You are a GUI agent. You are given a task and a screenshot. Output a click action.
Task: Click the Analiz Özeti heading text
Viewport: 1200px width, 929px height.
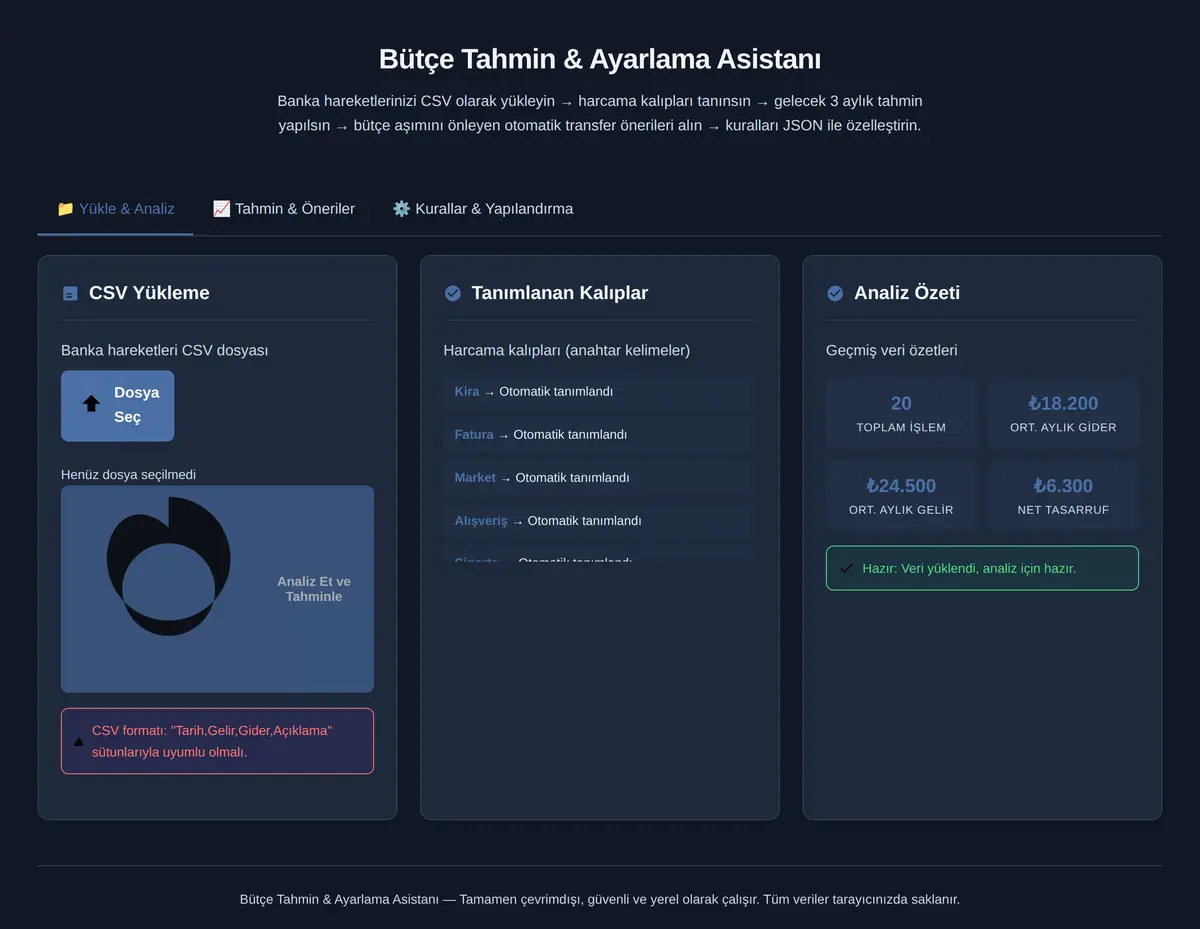click(x=907, y=293)
